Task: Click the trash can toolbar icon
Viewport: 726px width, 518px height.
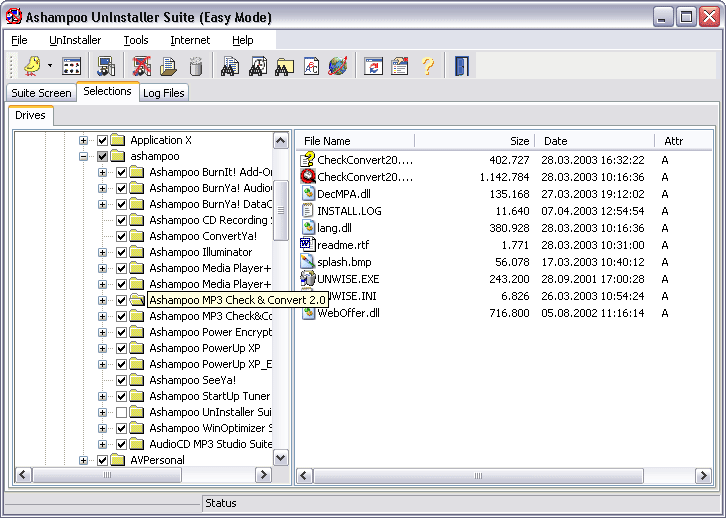Action: click(196, 66)
